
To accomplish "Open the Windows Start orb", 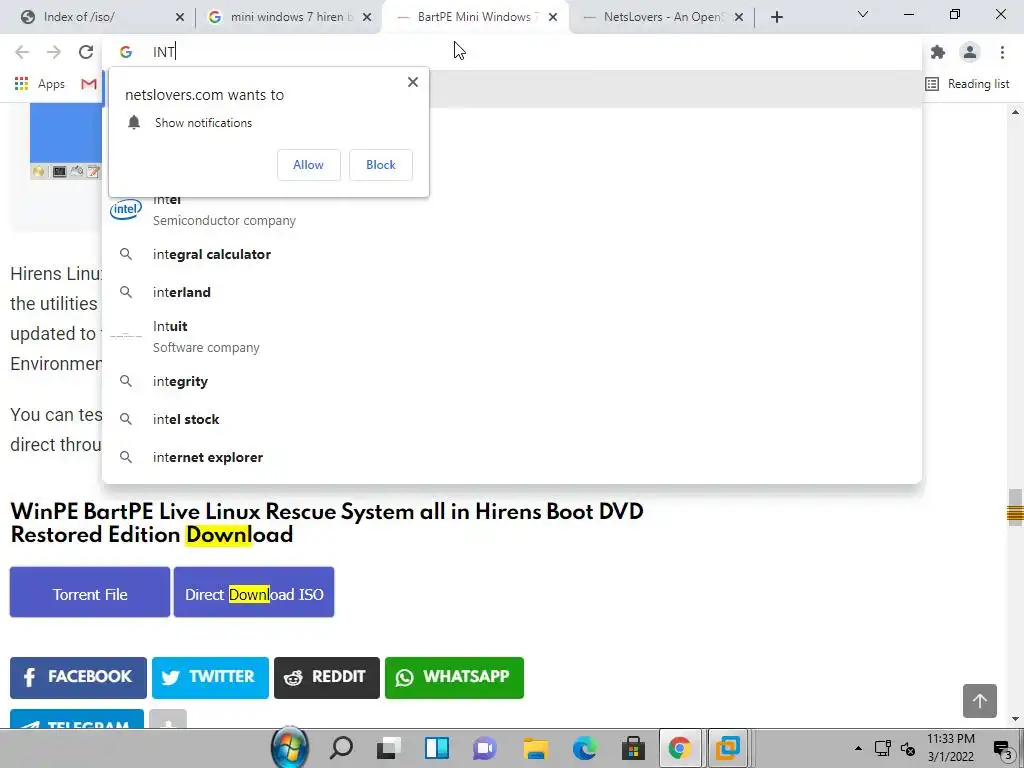I will (x=289, y=748).
